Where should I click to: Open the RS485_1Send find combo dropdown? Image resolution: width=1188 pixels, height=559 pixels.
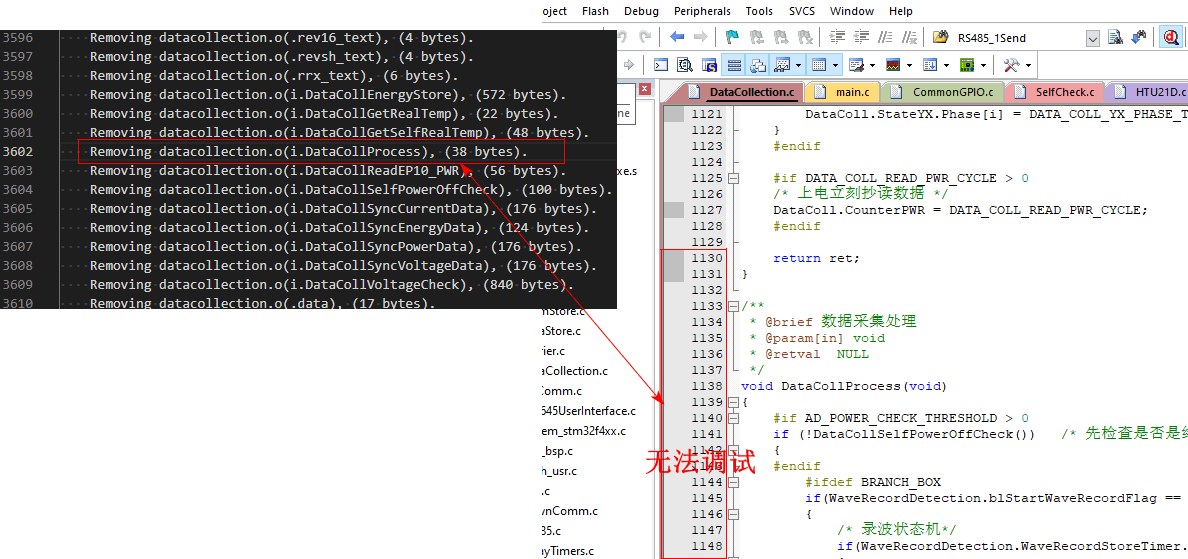point(1093,39)
